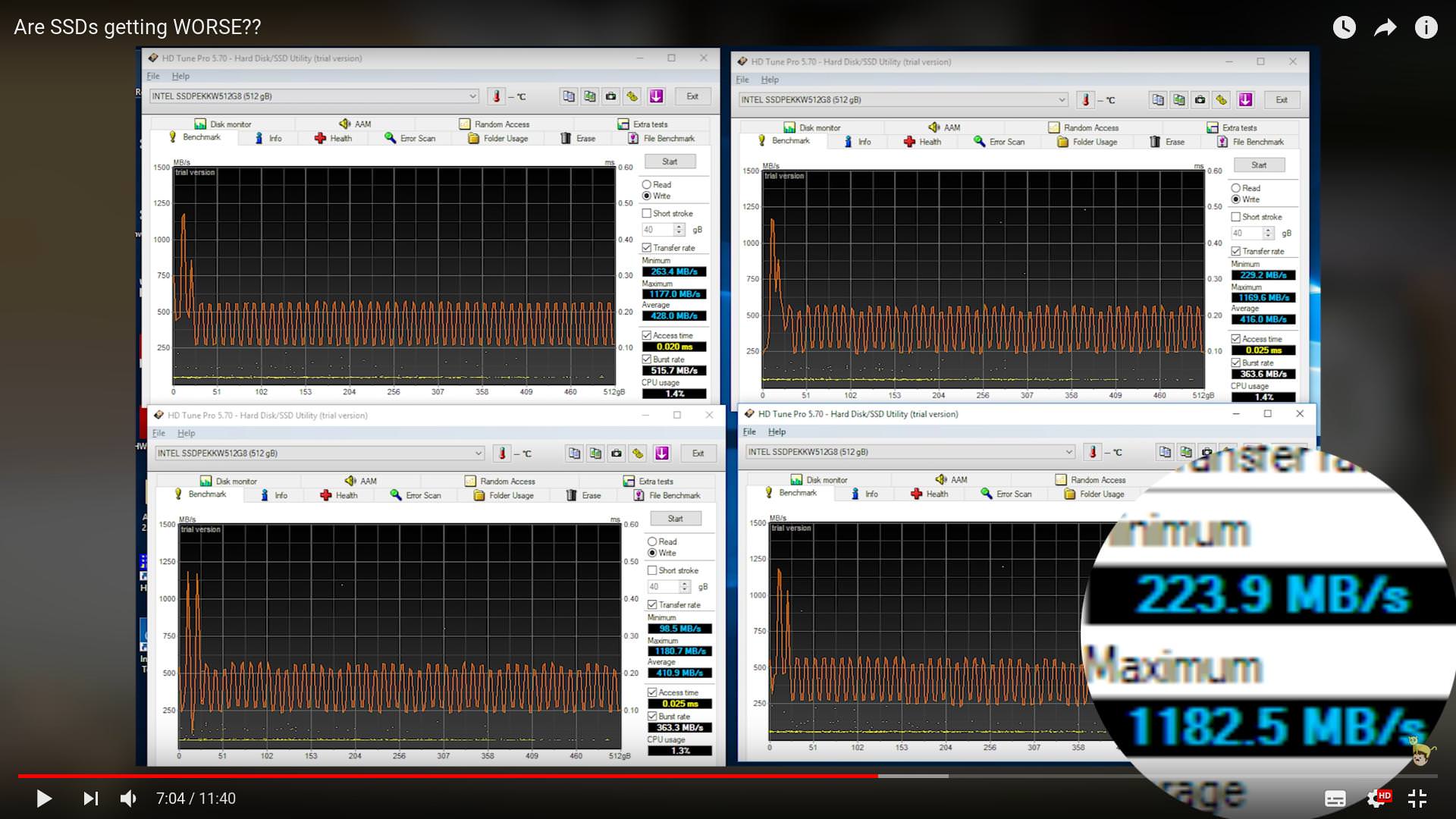1456x819 pixels.
Task: Click Exit button in bottom-left window
Action: click(698, 453)
